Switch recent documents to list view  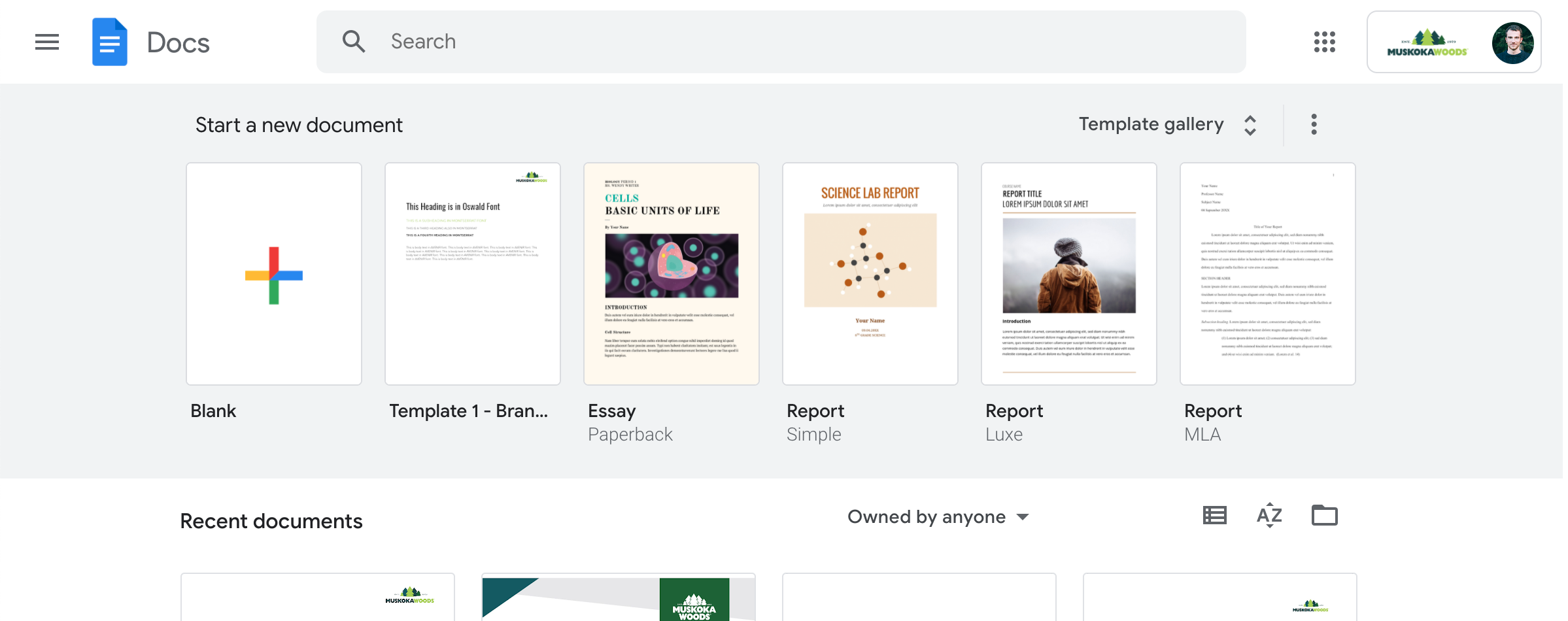pyautogui.click(x=1214, y=516)
